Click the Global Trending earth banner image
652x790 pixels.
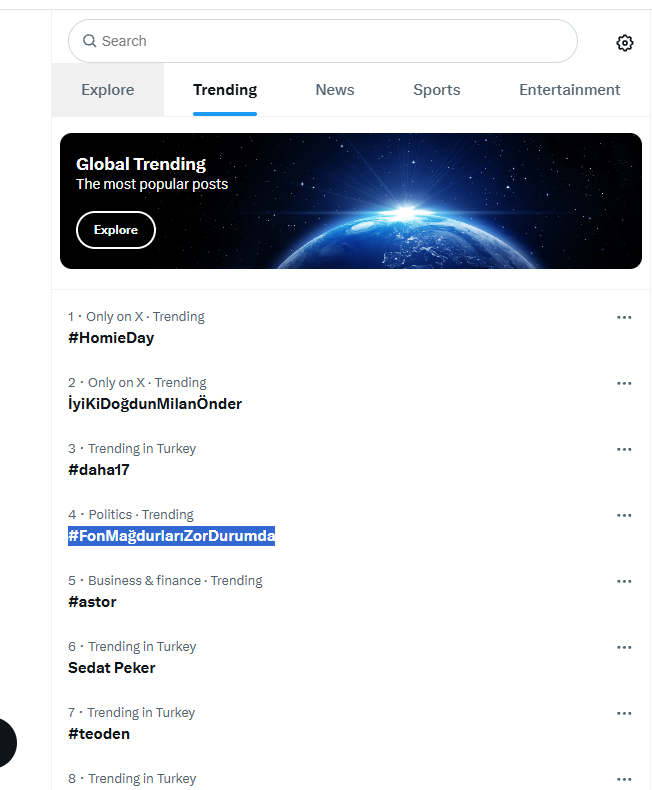tap(351, 201)
